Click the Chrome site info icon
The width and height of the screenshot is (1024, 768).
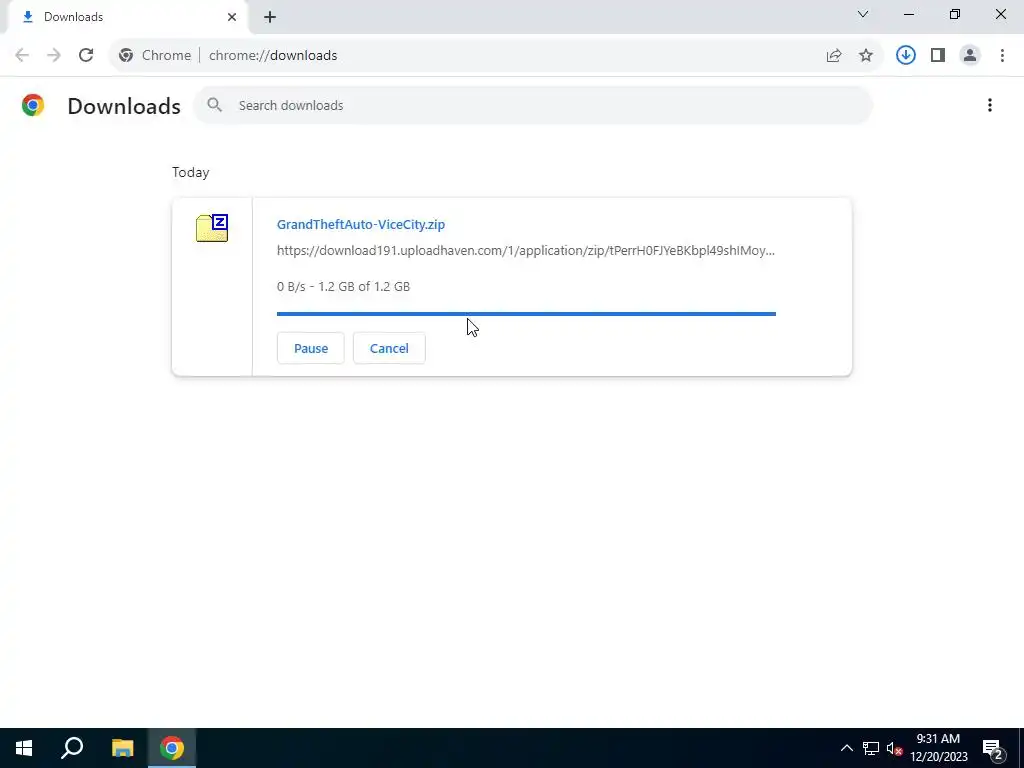tap(126, 56)
